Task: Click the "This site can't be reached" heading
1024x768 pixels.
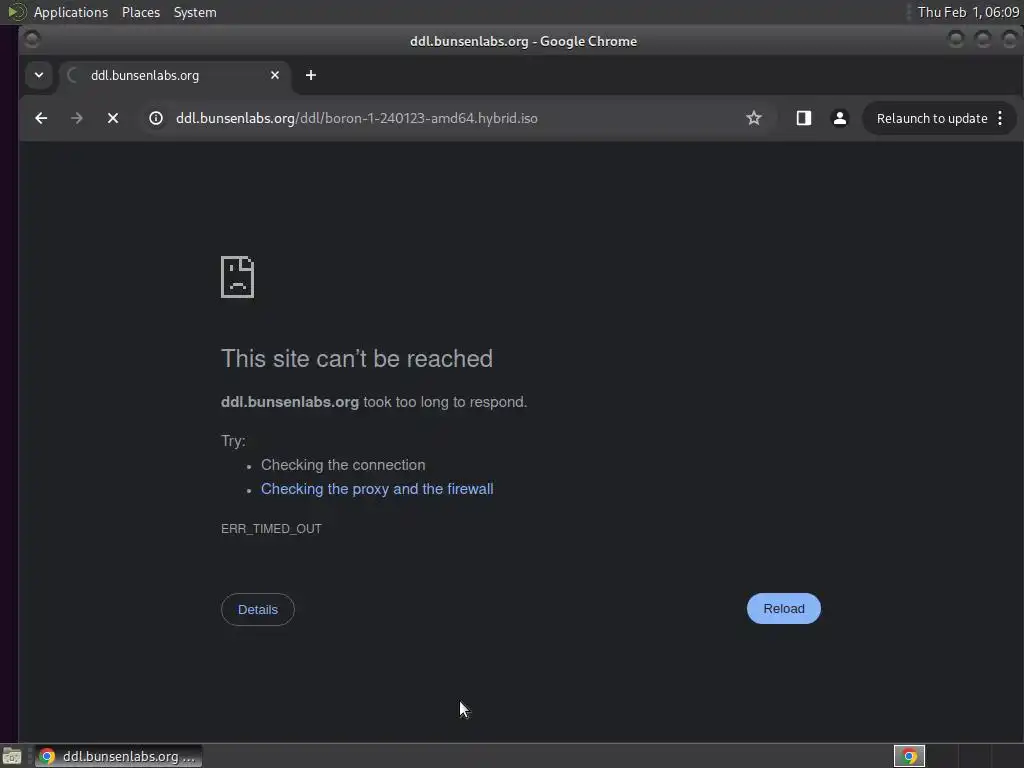Action: coord(357,359)
